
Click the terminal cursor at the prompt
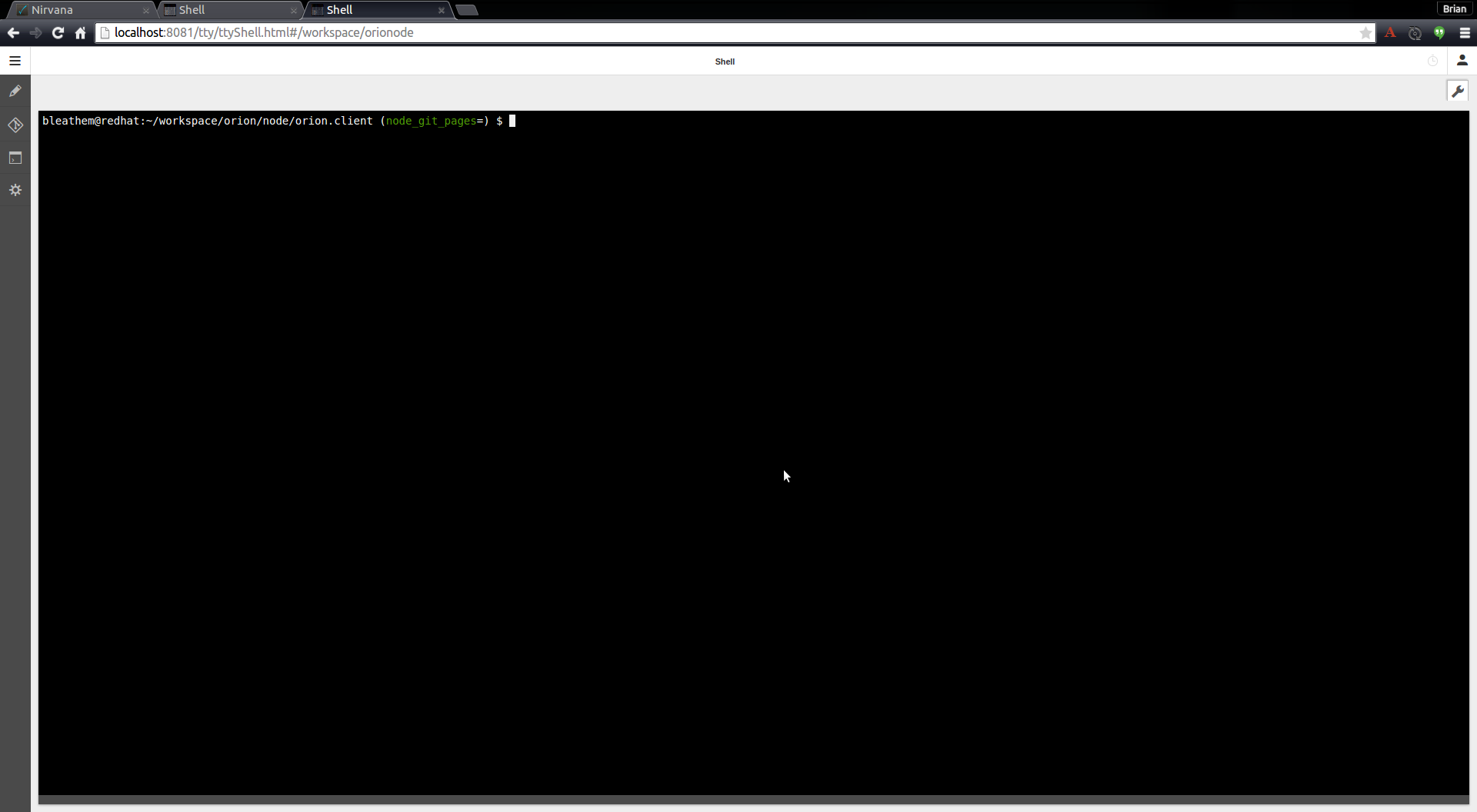point(512,121)
